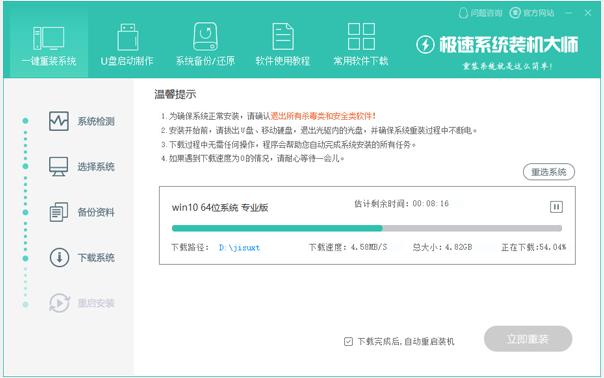604x378 pixels.
Task: Select the 下载系统 step label
Action: 96,258
